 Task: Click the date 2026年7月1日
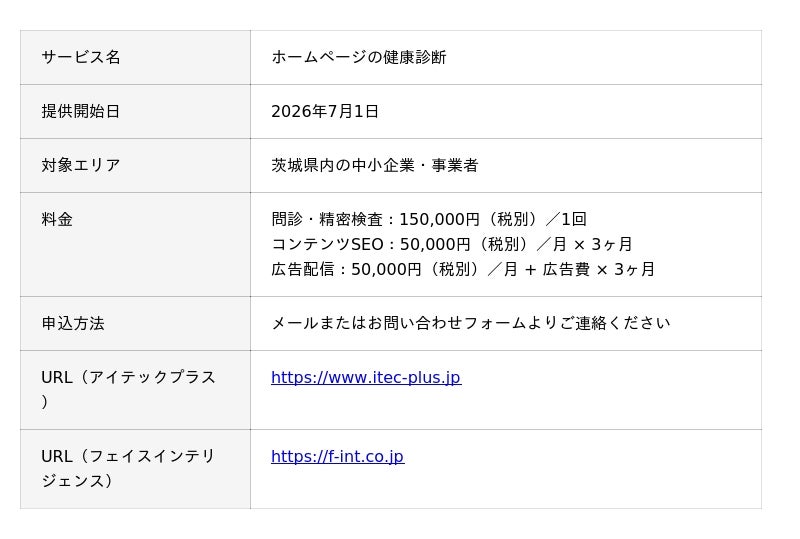(324, 111)
